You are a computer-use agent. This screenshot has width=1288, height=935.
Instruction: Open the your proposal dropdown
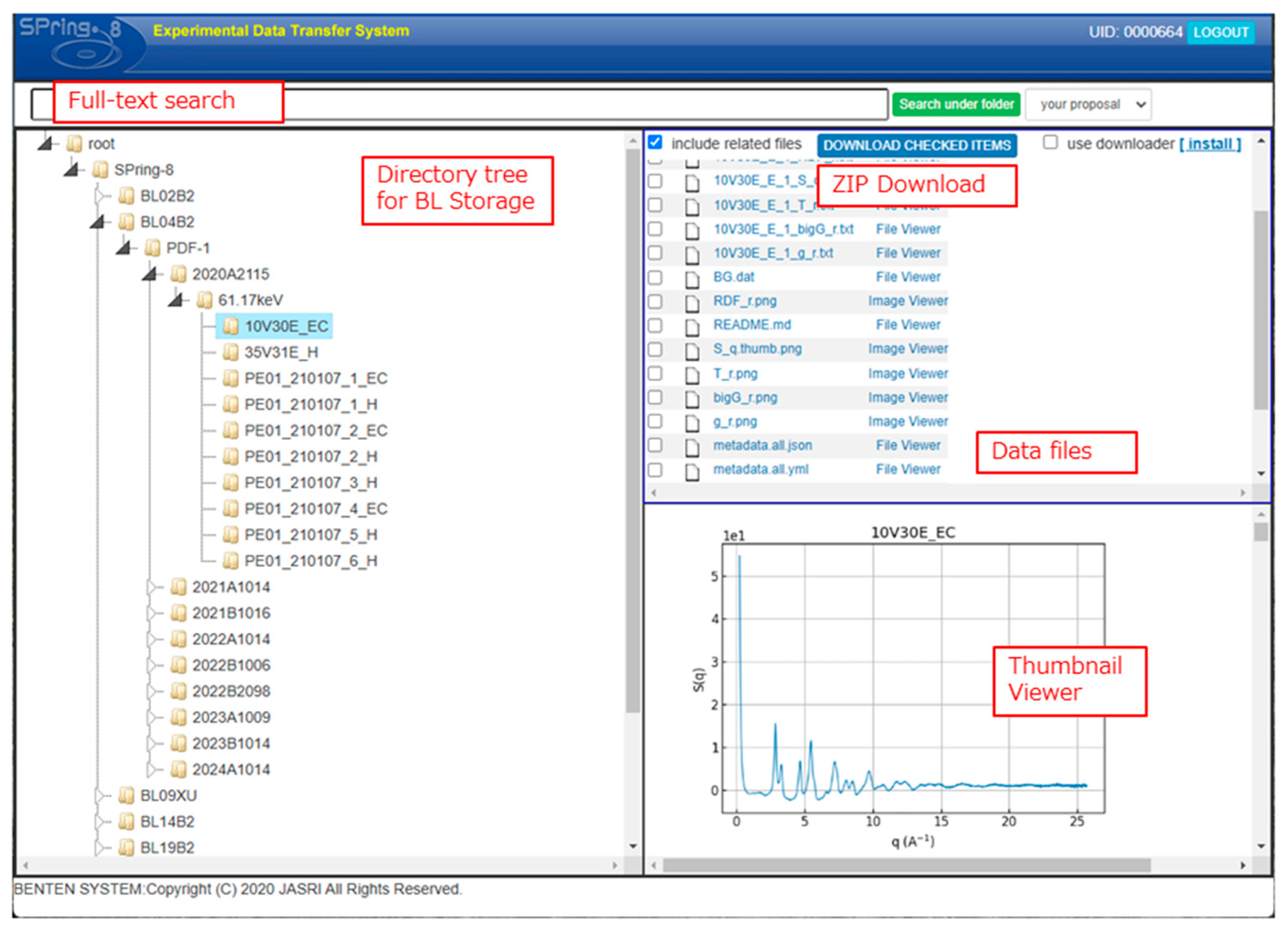click(x=1088, y=104)
